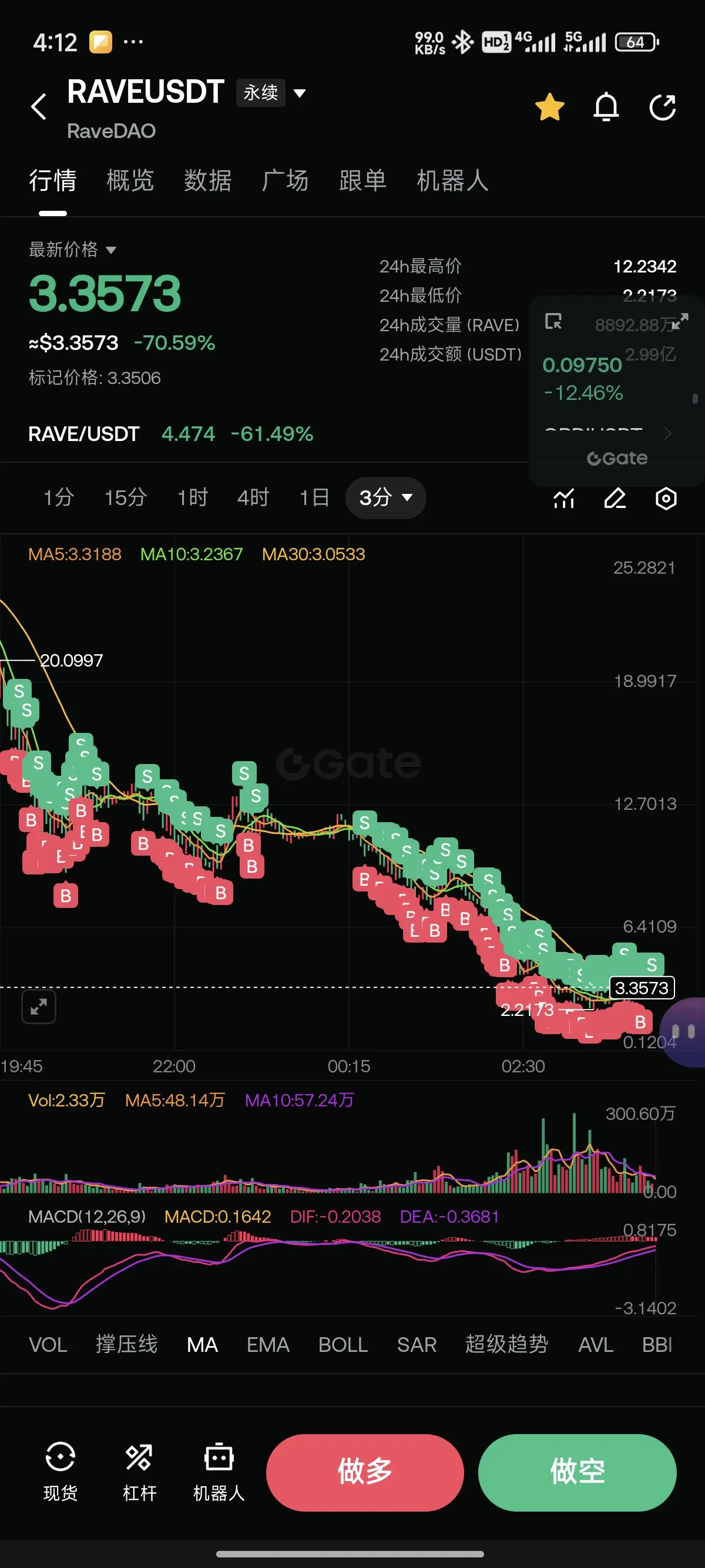Tap the back arrow icon
This screenshot has height=1568, width=705.
[x=39, y=106]
